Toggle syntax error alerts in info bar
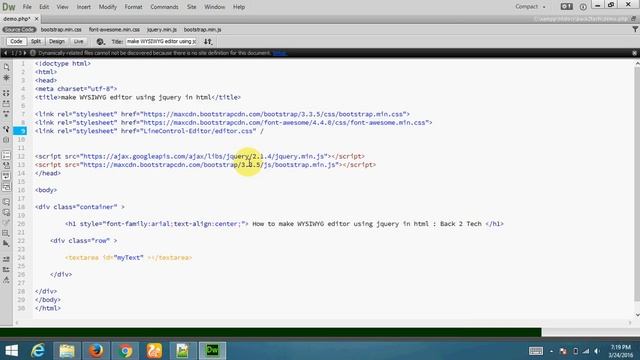Image resolution: width=640 pixels, height=360 pixels. coord(6,187)
